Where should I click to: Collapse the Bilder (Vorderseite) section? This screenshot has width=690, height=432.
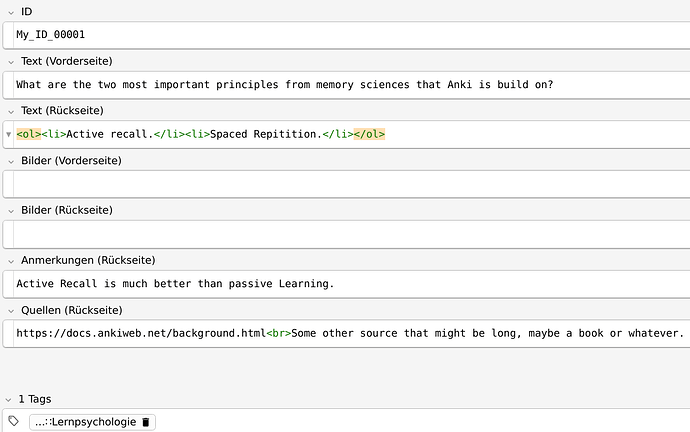tap(11, 161)
